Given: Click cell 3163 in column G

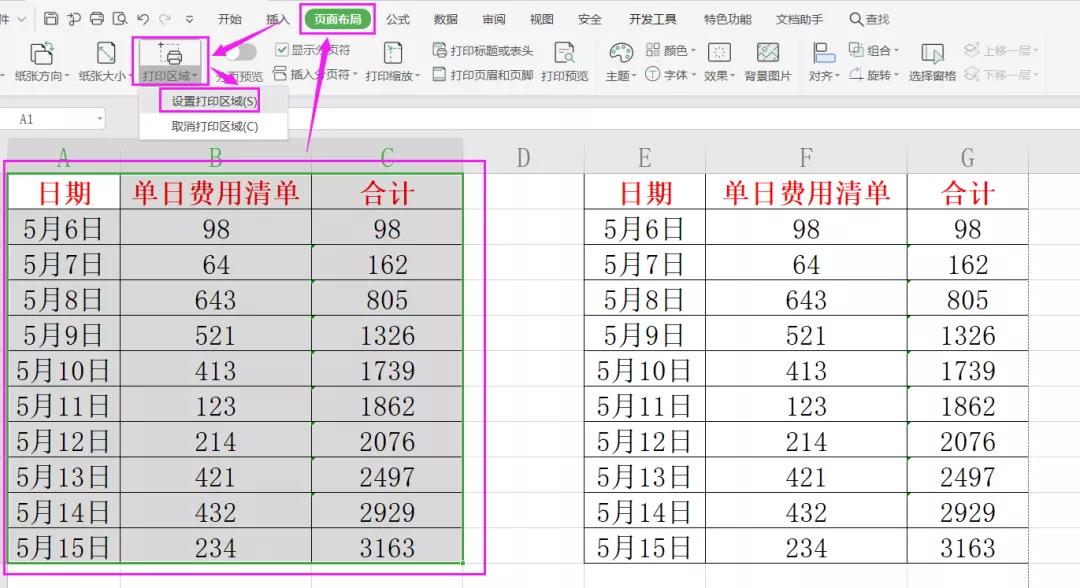Looking at the screenshot, I should coord(968,547).
